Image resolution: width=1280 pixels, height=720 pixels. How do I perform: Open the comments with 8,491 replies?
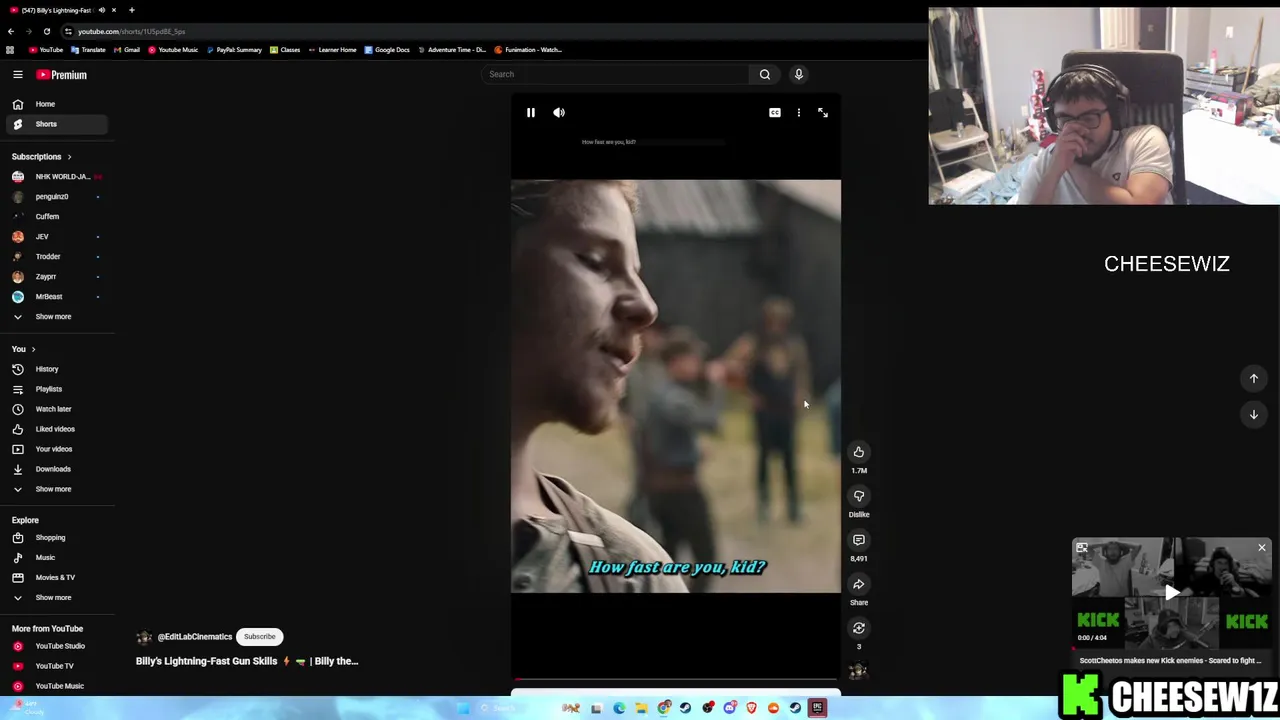click(859, 540)
